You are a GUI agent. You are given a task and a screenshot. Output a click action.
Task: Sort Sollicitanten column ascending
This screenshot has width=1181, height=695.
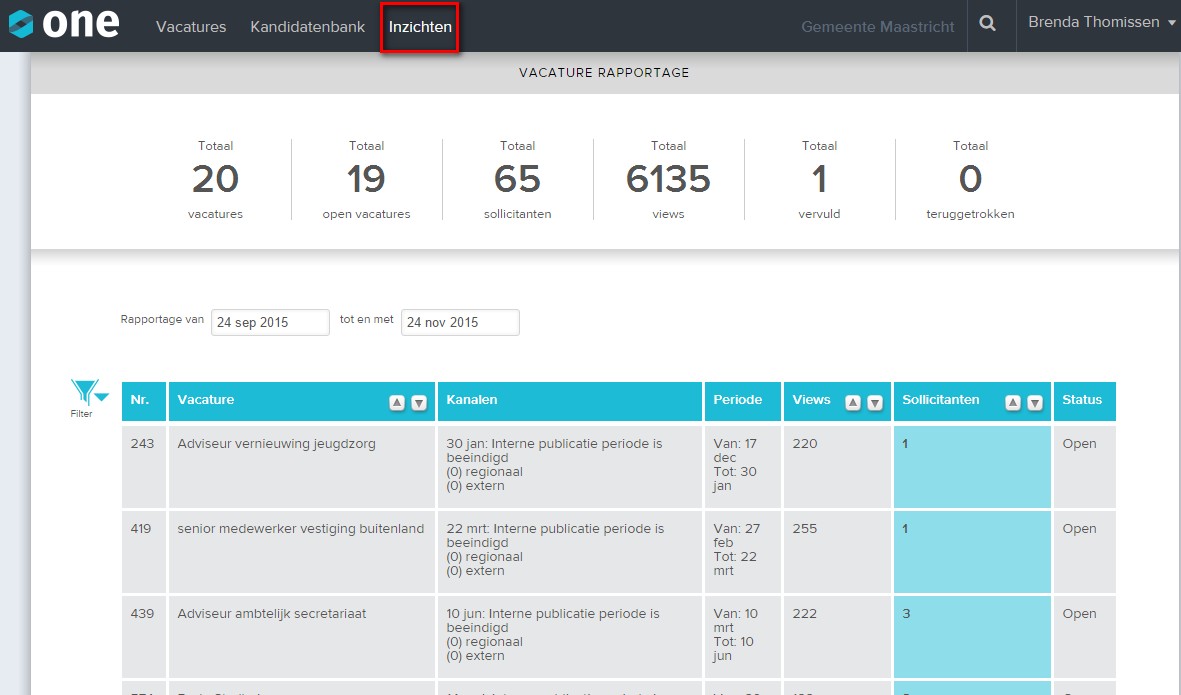tap(1013, 402)
